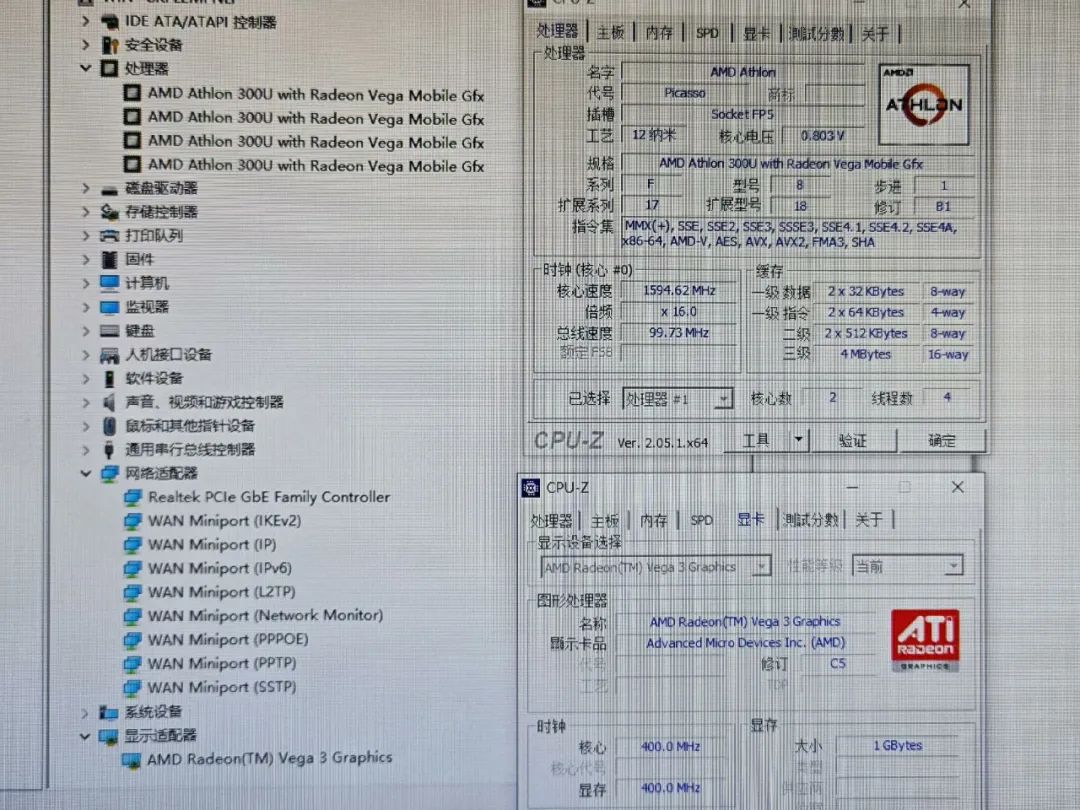Click the Validate button in CPU-Z

coord(854,440)
